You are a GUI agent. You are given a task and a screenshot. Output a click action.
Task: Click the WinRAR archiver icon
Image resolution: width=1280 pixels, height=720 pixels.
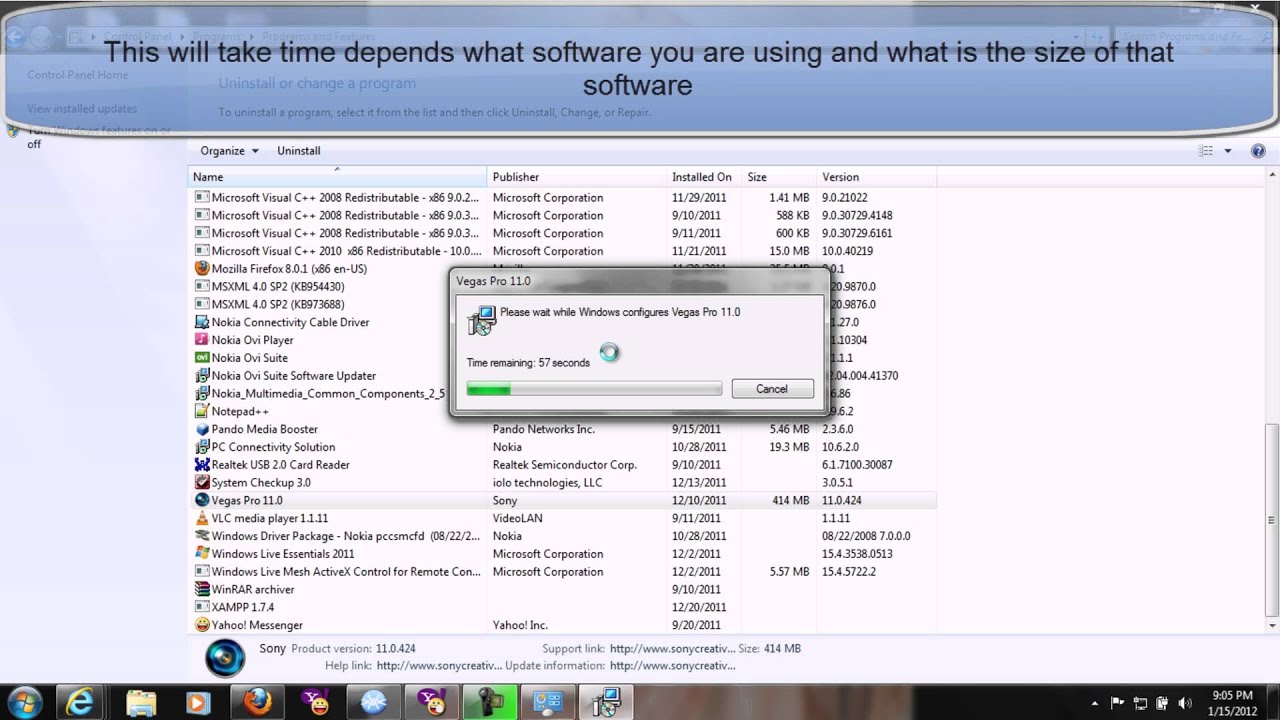coord(202,590)
